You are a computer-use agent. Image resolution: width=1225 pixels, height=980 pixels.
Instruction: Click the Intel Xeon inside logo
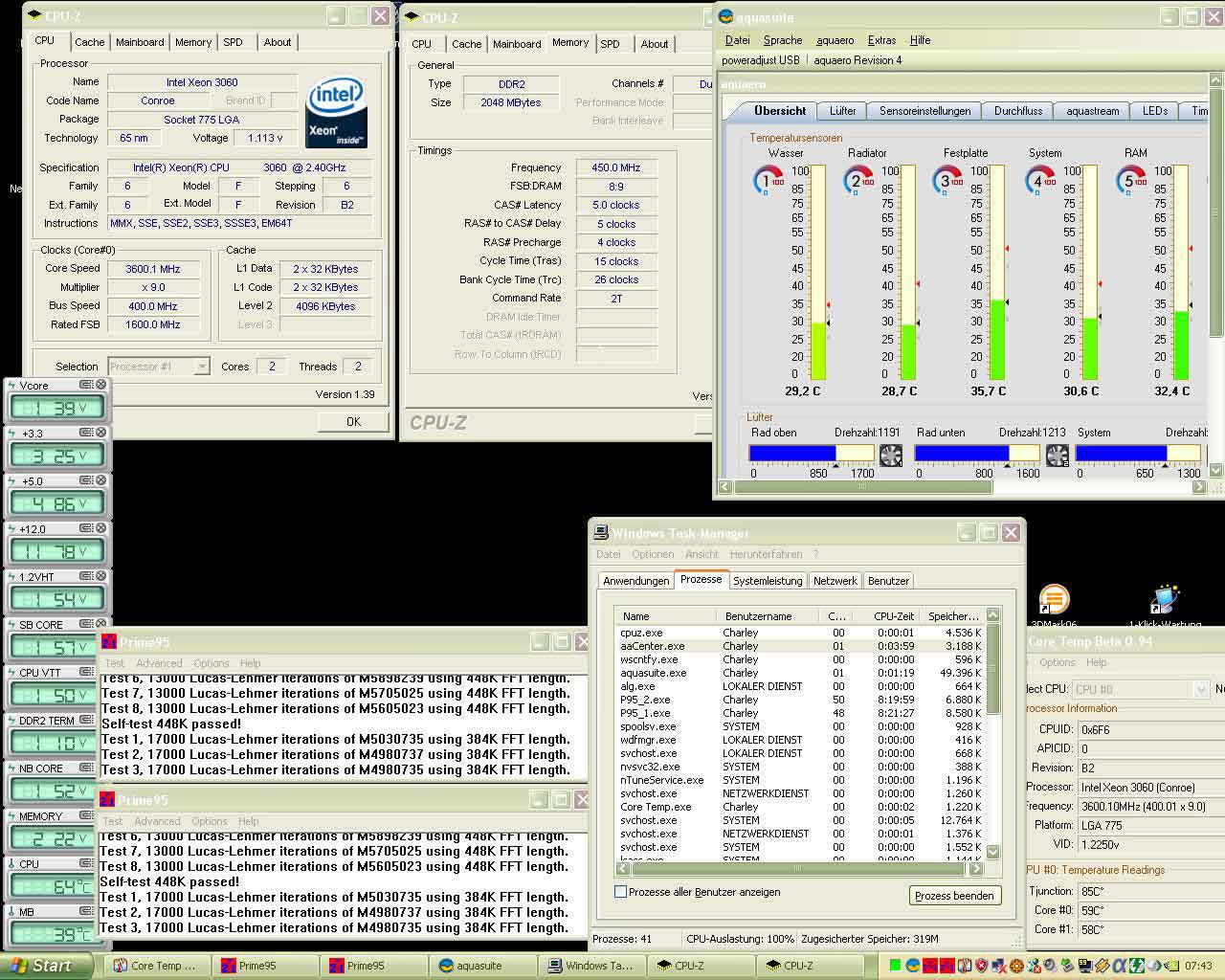click(337, 113)
